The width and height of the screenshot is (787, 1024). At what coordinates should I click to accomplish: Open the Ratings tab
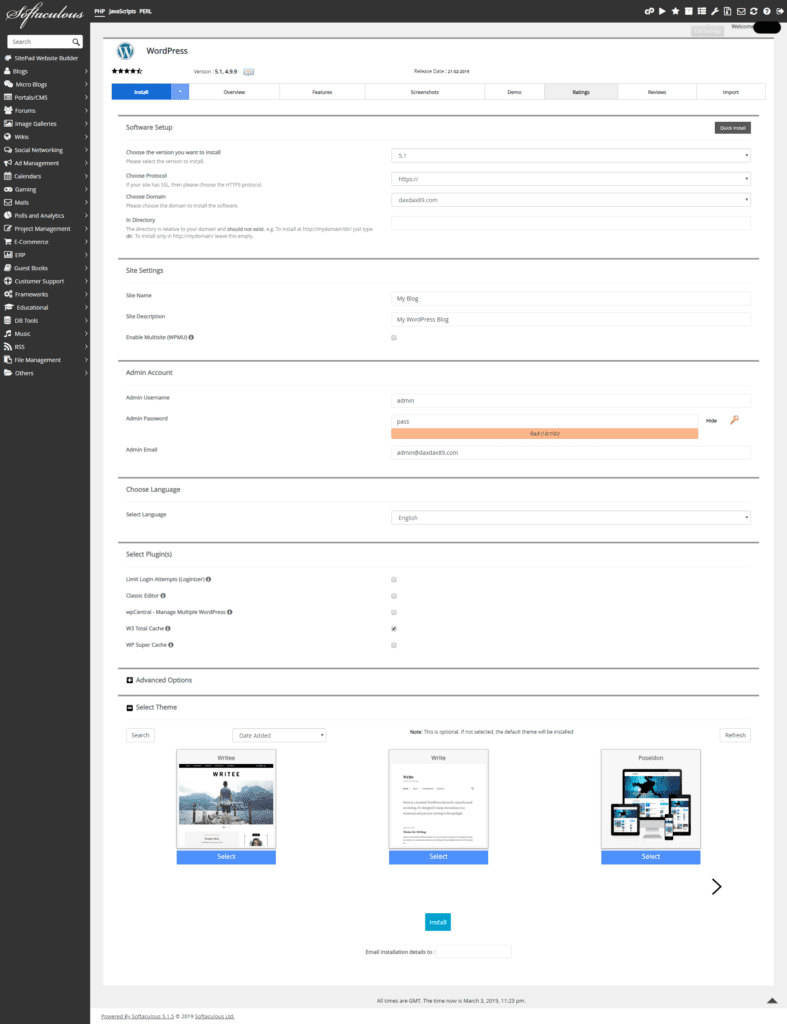(x=581, y=92)
